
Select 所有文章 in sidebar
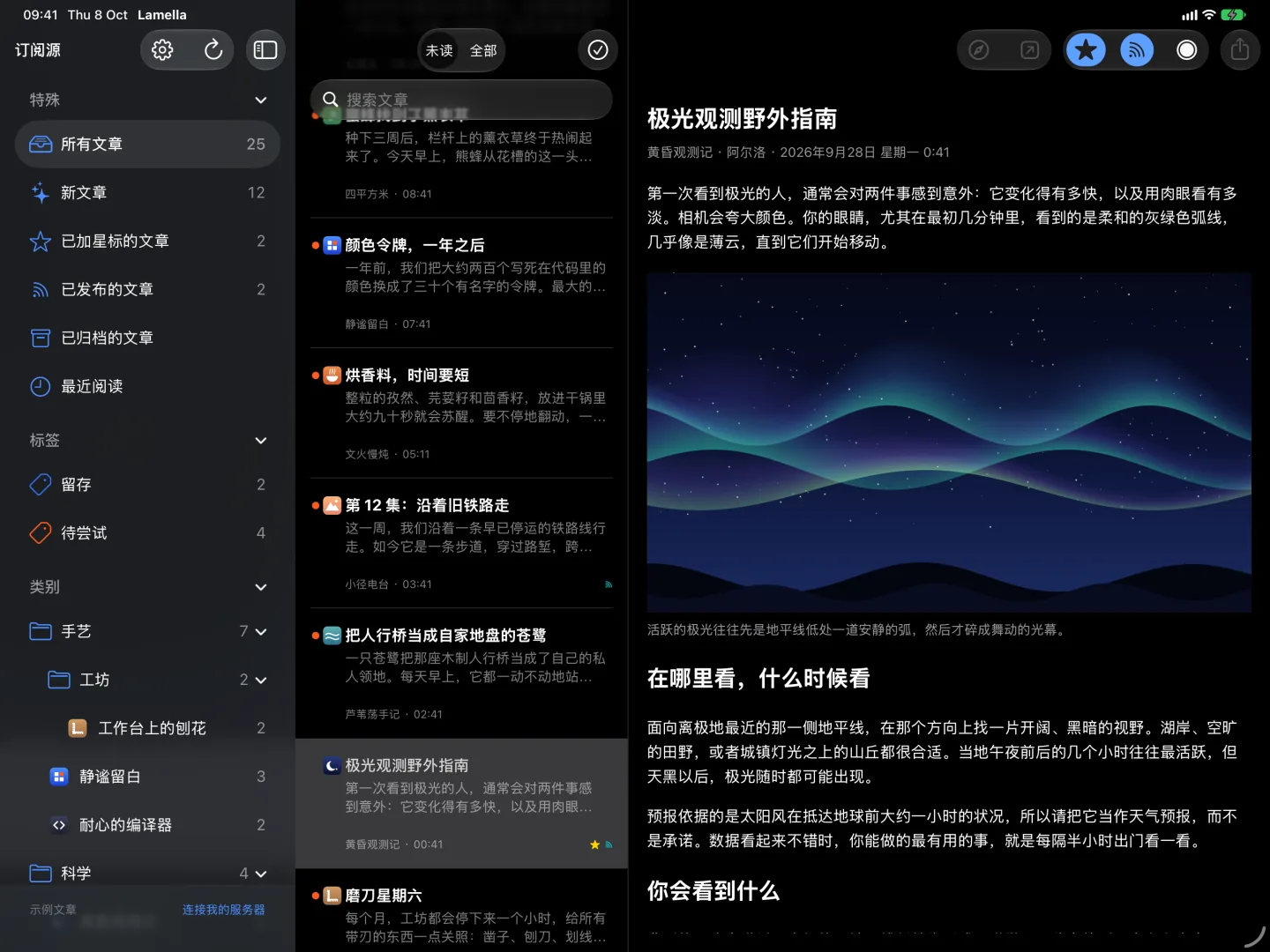[x=147, y=144]
